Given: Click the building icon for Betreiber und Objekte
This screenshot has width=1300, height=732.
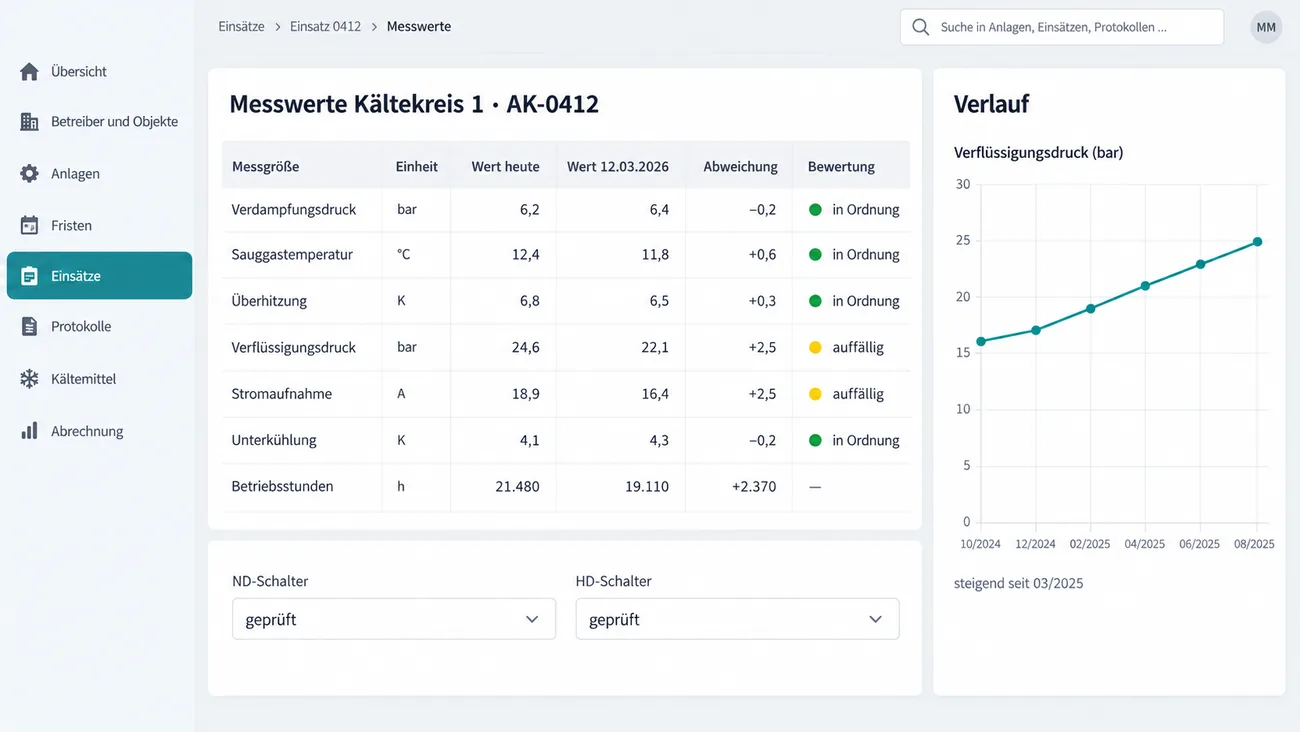Looking at the screenshot, I should coord(30,122).
